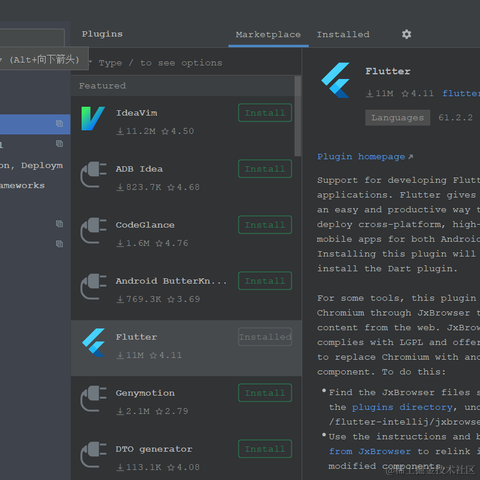
Task: Click the version number 61.2.2
Action: pyautogui.click(x=456, y=118)
